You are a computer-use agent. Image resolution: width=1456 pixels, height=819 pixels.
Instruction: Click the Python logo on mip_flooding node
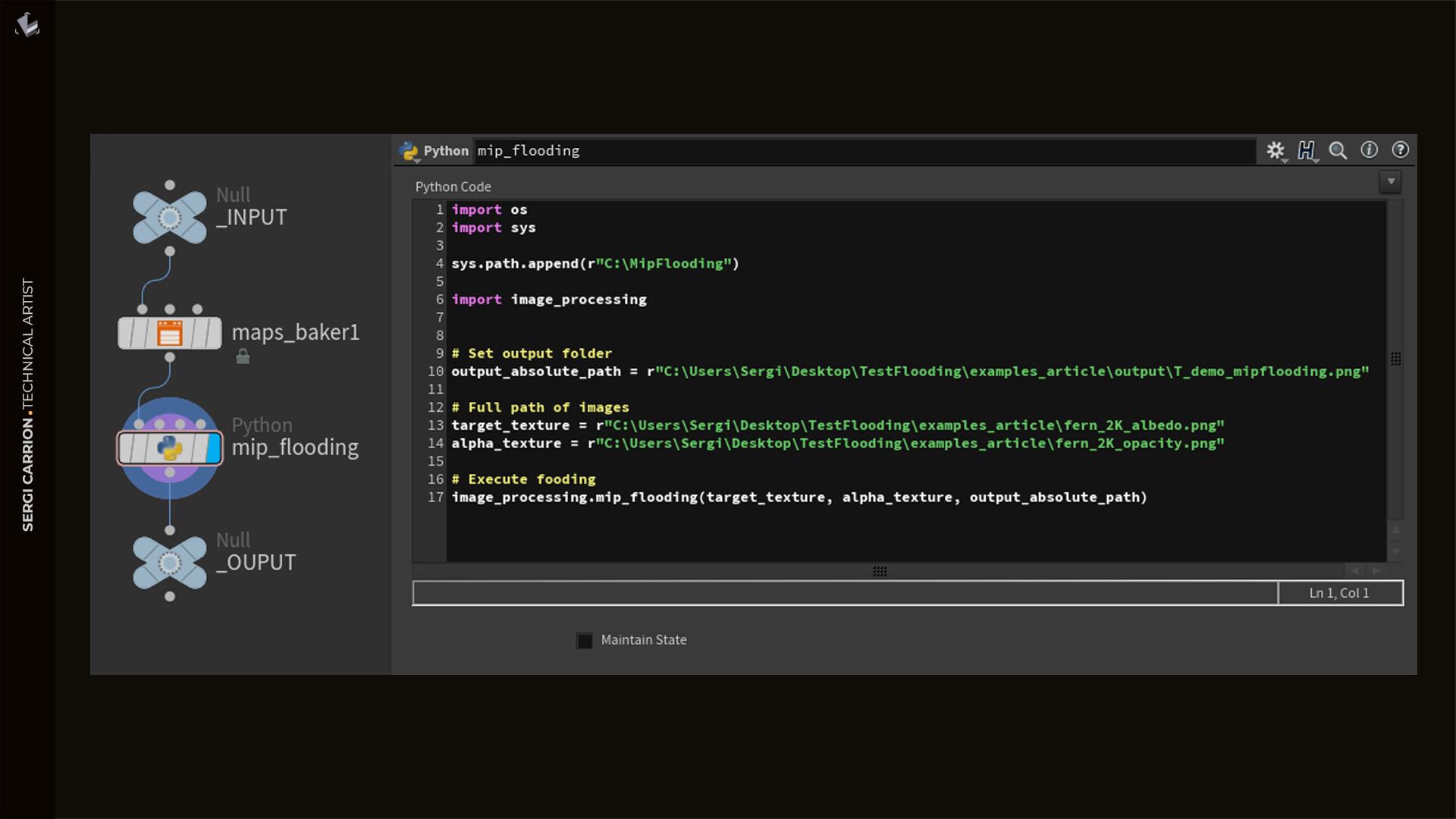point(169,448)
